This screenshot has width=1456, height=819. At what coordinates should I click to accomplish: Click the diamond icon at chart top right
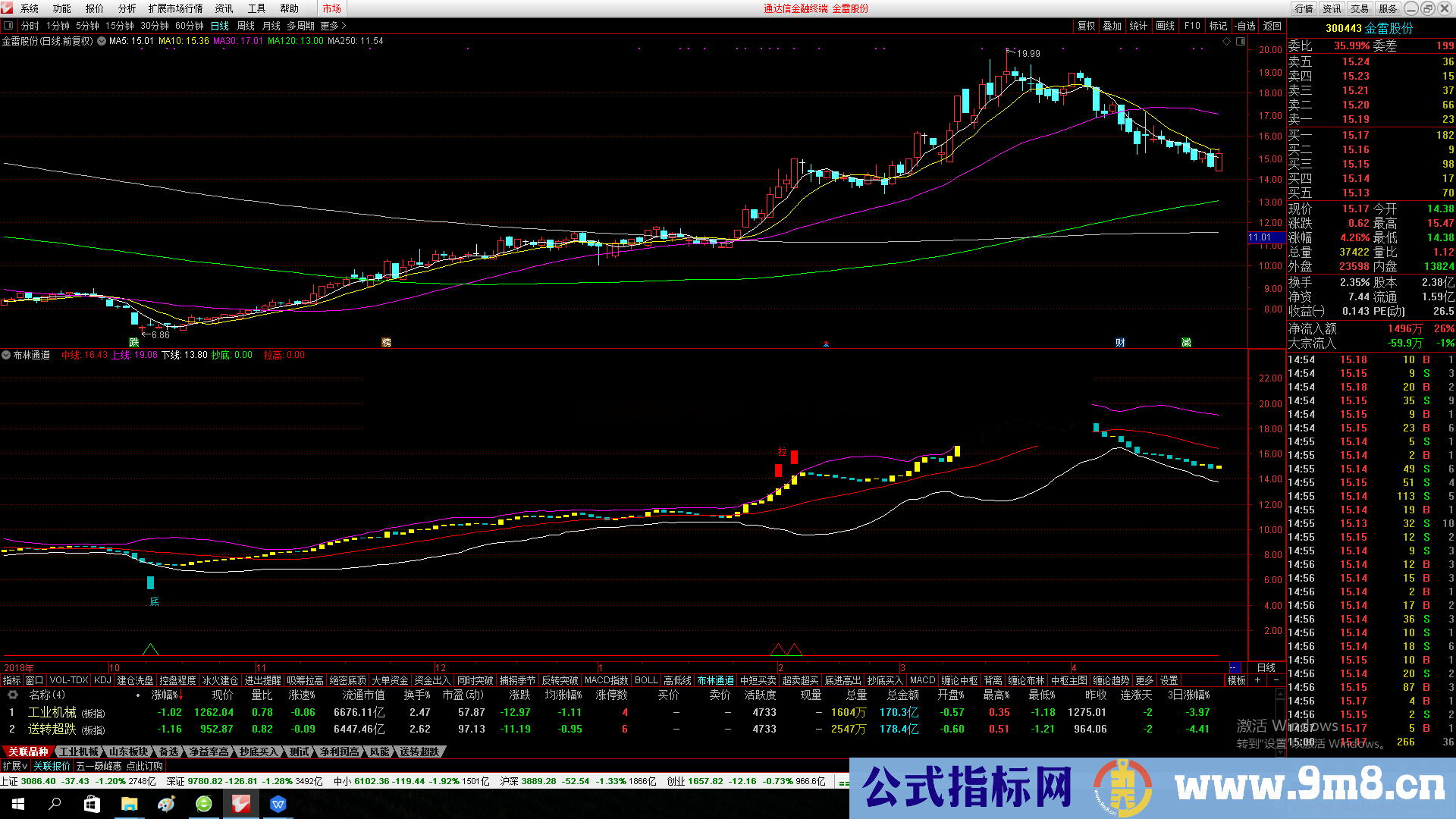tap(1227, 41)
